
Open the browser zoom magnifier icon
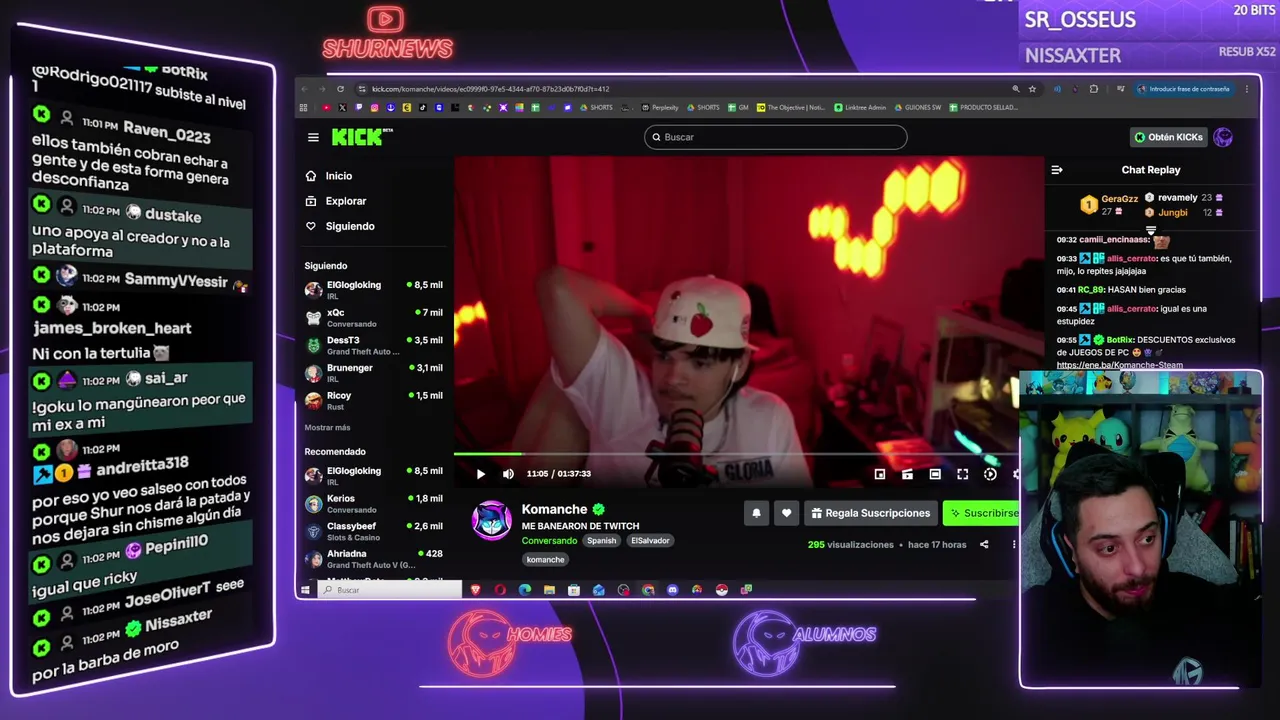click(1015, 89)
